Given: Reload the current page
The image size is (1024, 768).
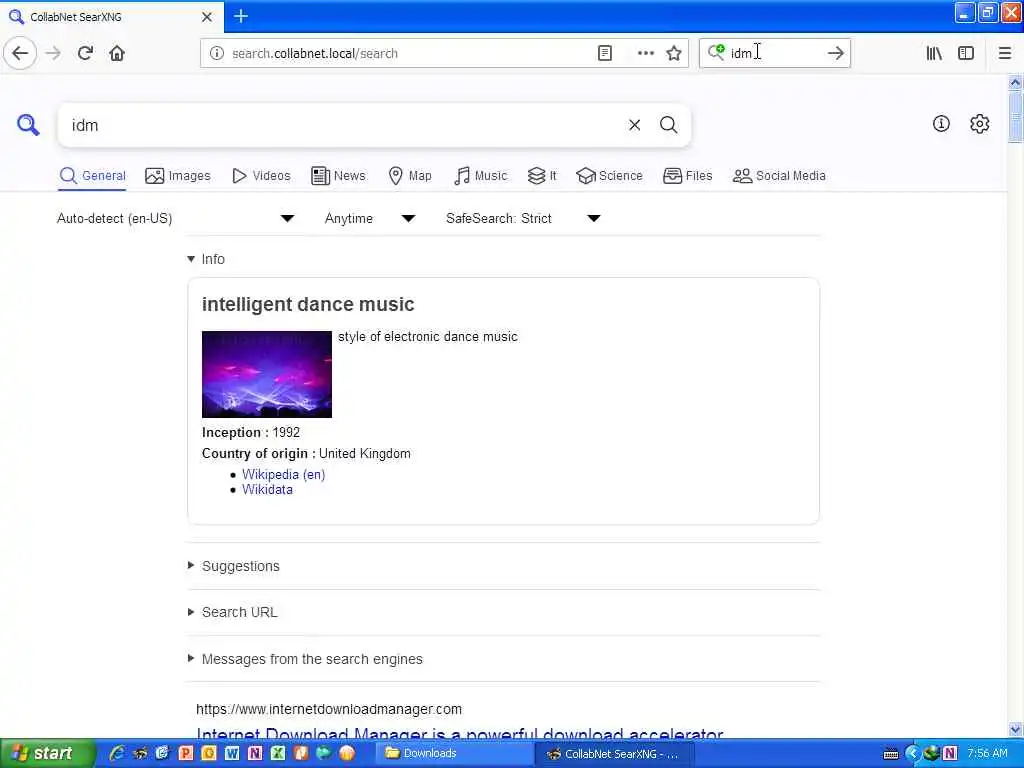Looking at the screenshot, I should click(x=85, y=53).
